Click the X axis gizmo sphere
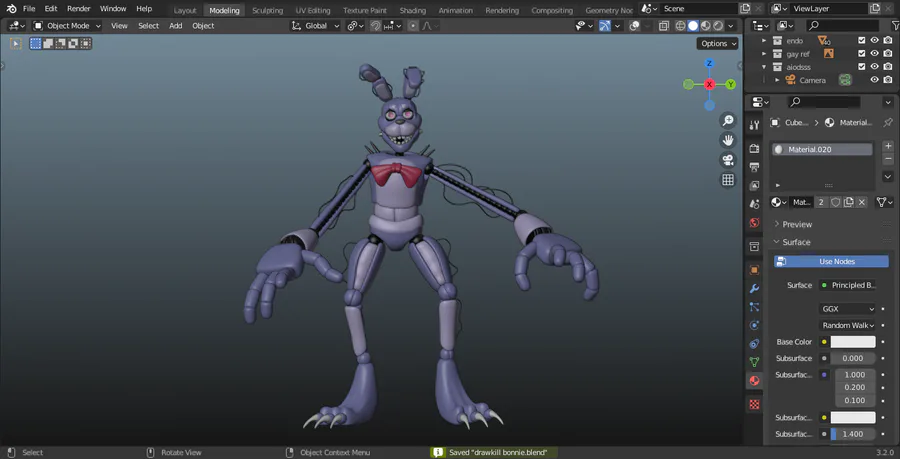 tap(709, 84)
